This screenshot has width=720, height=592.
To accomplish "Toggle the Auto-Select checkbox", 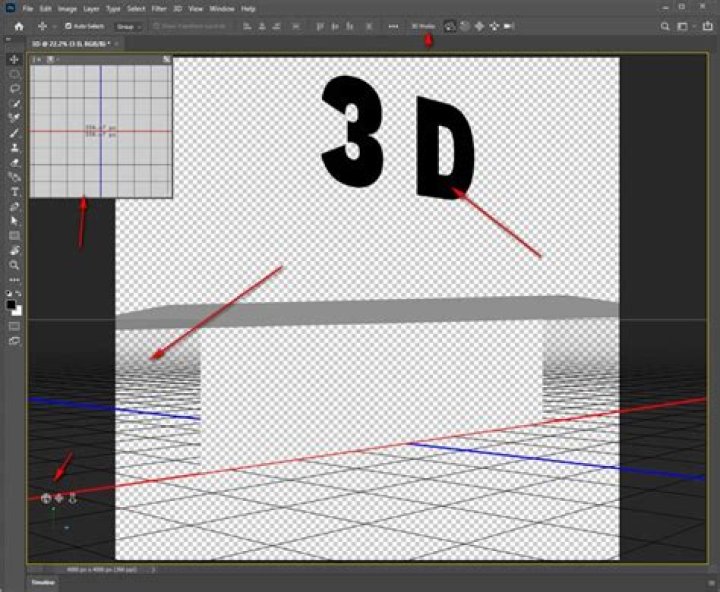I will tap(68, 26).
